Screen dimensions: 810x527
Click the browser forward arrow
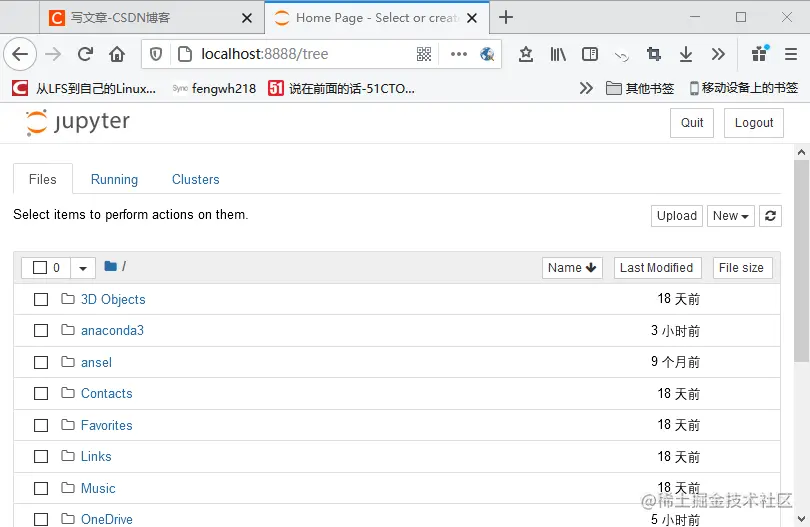(x=53, y=54)
